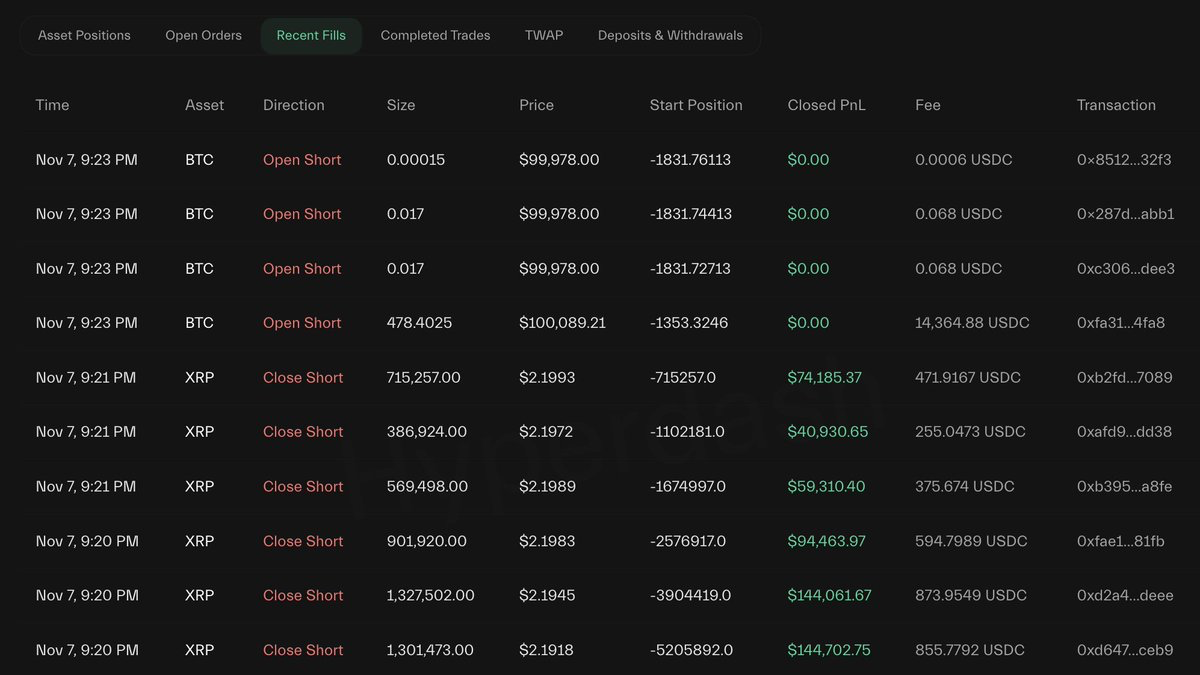The image size is (1200, 675).
Task: Open transaction link 0x8512...32f3
Action: pos(1124,160)
